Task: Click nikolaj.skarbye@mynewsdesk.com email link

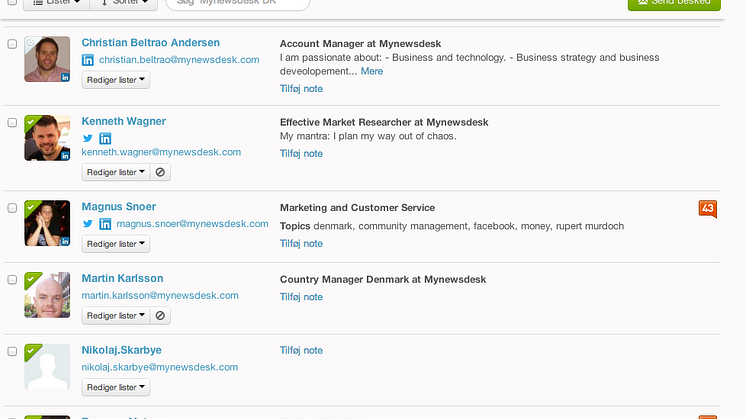Action: point(159,367)
